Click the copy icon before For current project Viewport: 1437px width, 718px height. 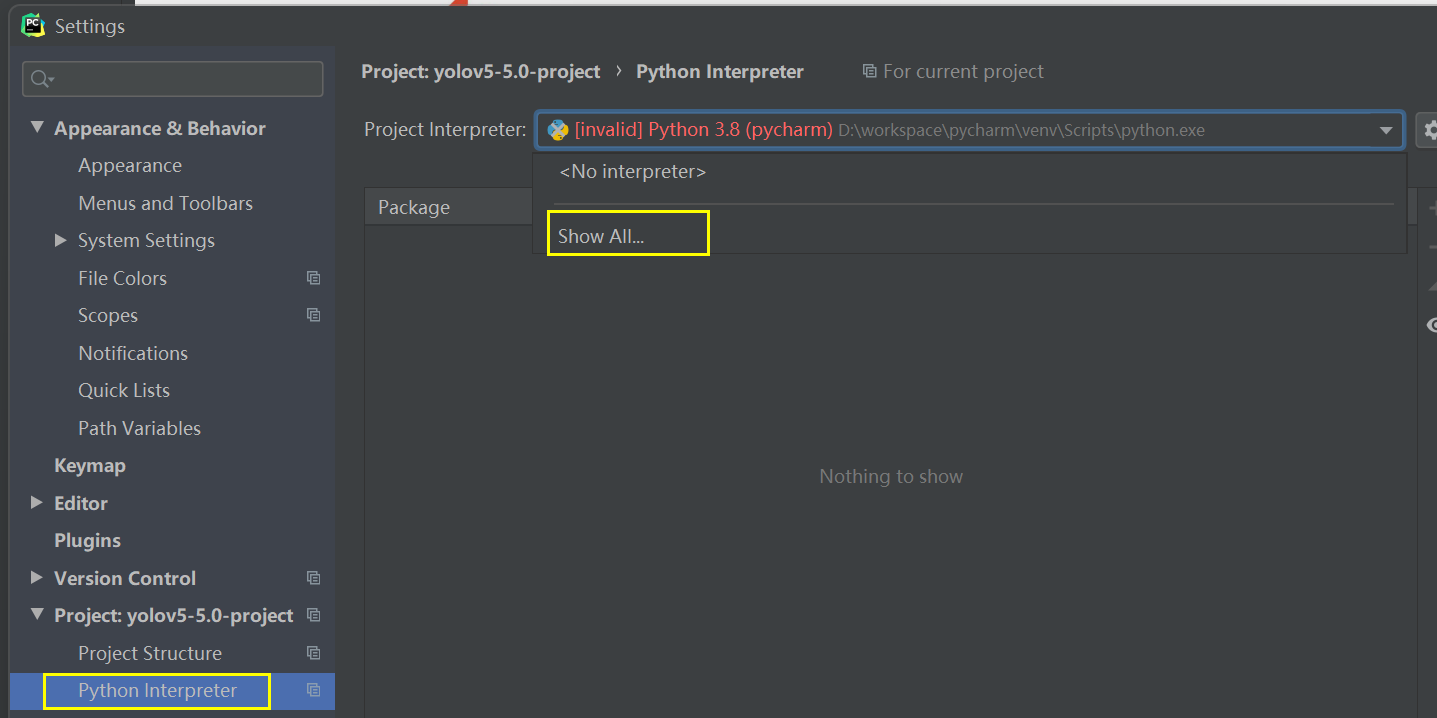click(869, 72)
